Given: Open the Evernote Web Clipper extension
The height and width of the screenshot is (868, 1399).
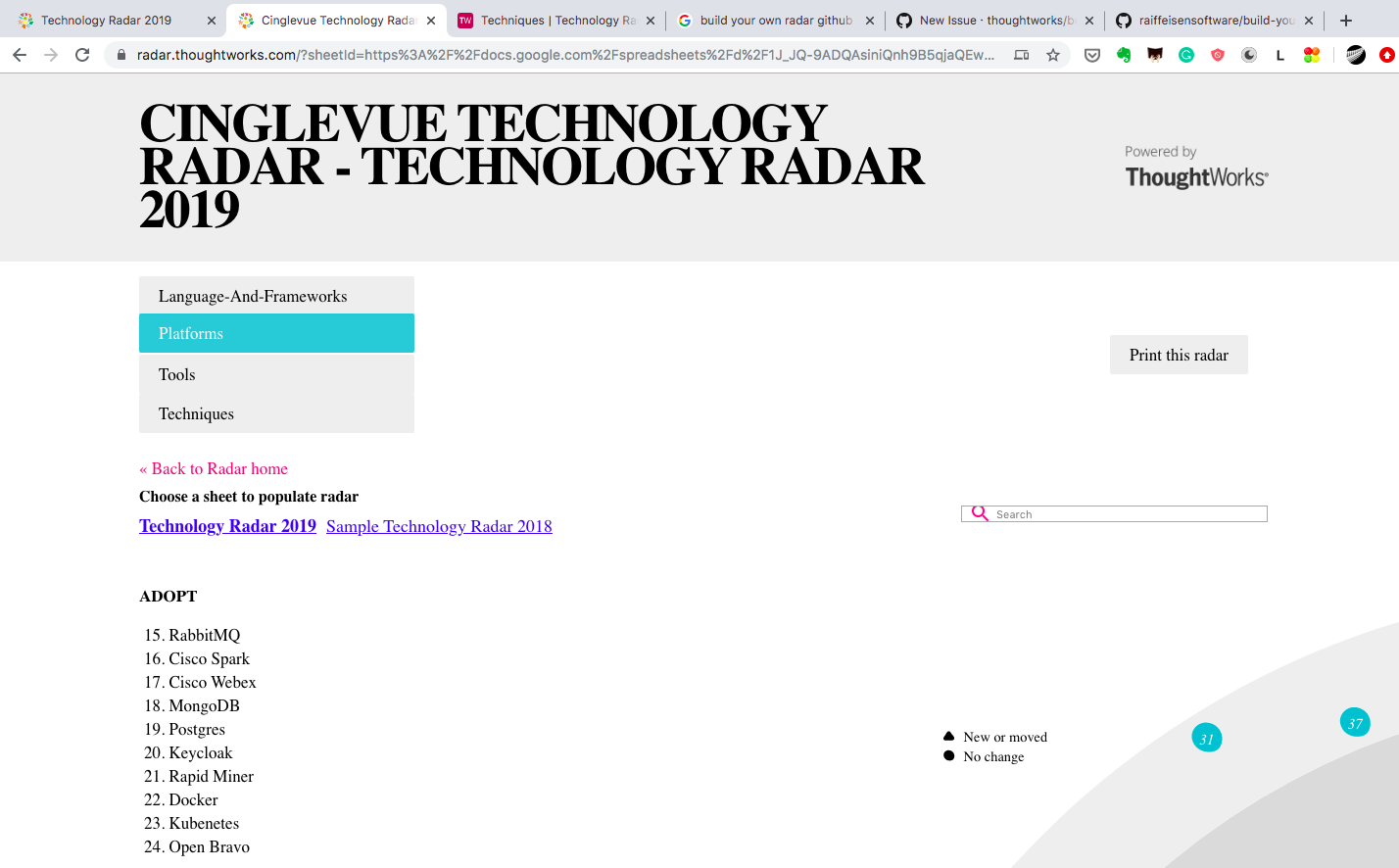Looking at the screenshot, I should point(1124,55).
